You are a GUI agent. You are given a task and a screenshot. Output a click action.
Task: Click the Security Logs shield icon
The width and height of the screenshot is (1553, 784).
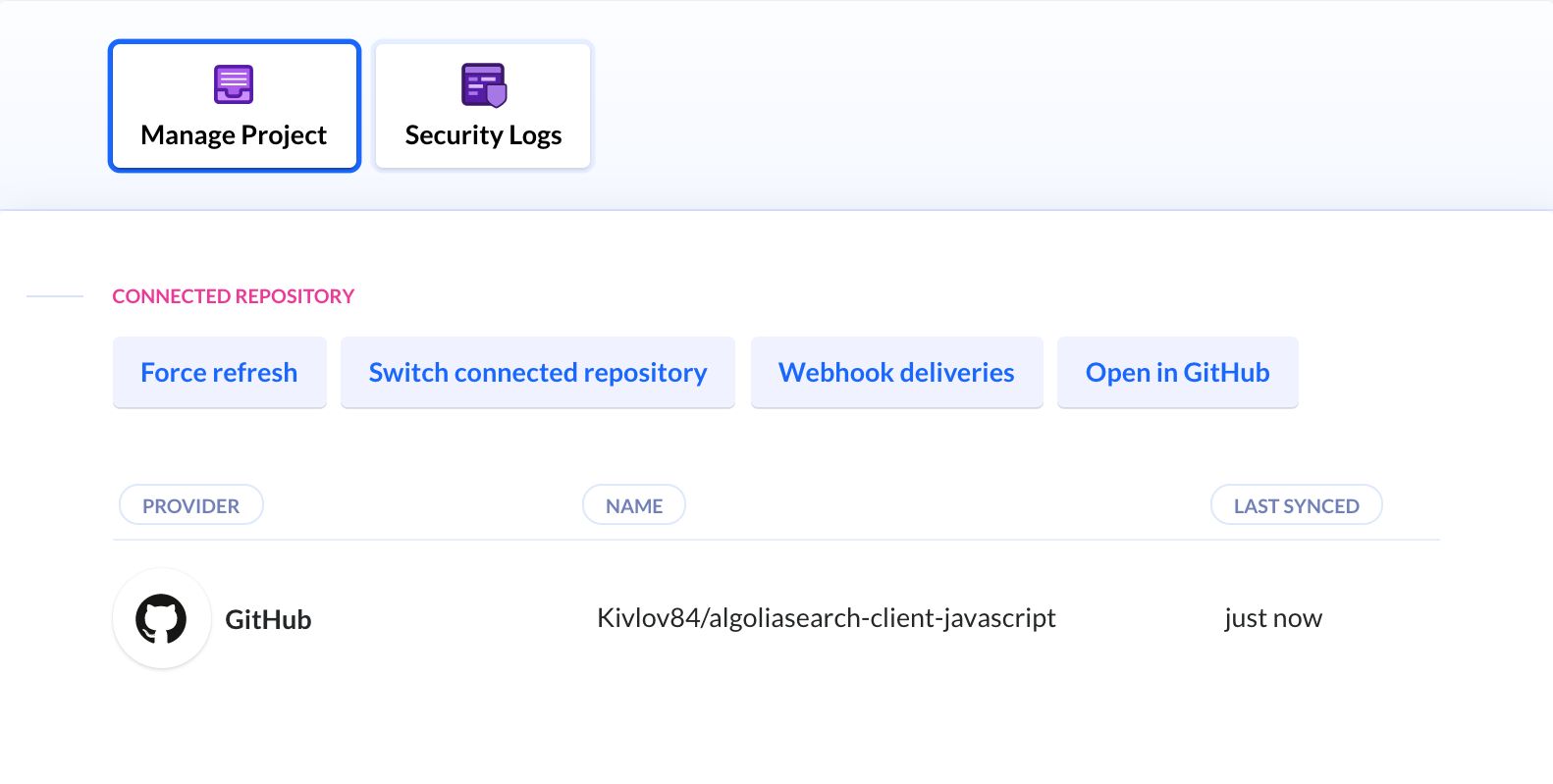pyautogui.click(x=484, y=85)
